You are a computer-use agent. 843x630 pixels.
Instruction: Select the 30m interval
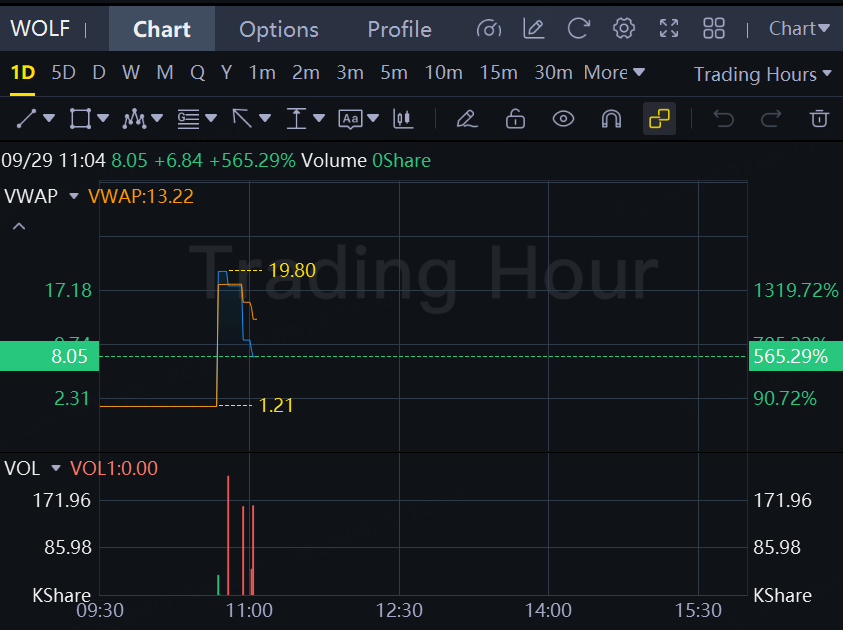click(x=553, y=72)
